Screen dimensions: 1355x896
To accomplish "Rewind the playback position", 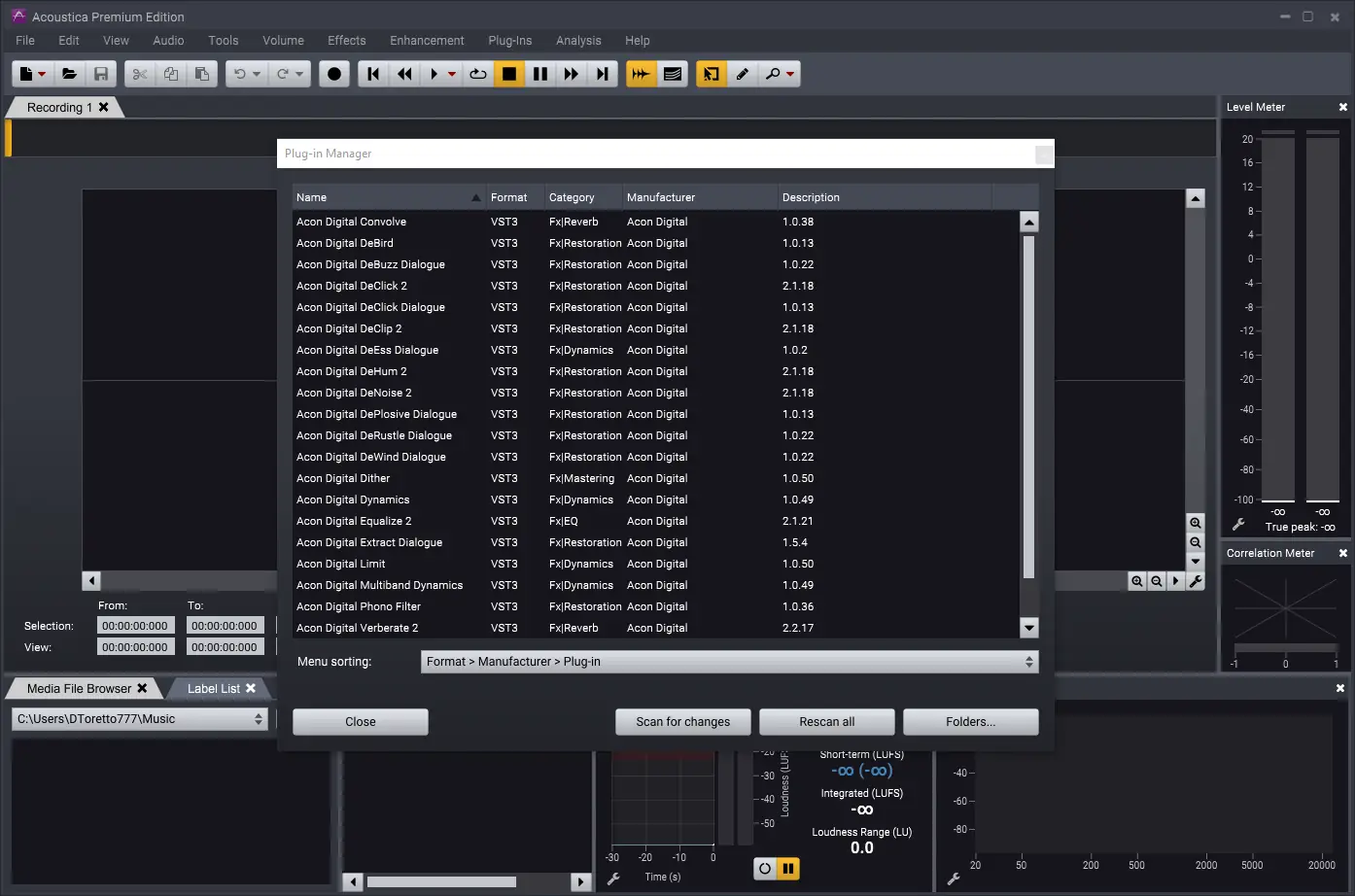I will click(404, 74).
